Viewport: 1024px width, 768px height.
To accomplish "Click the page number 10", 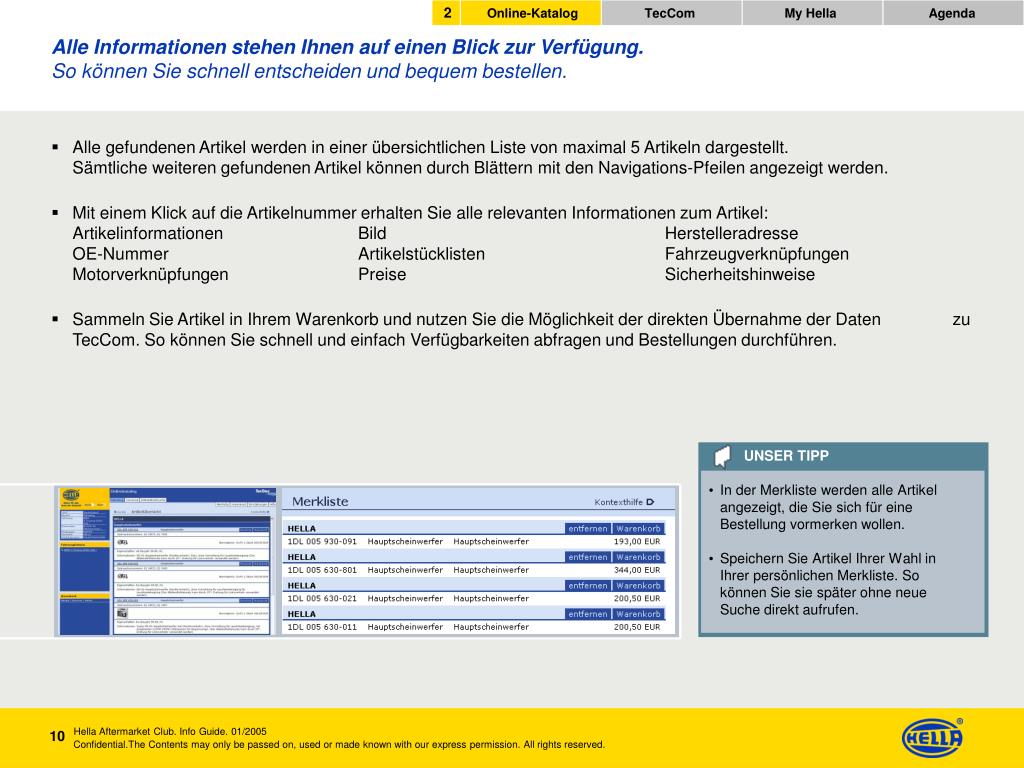I will pos(57,737).
